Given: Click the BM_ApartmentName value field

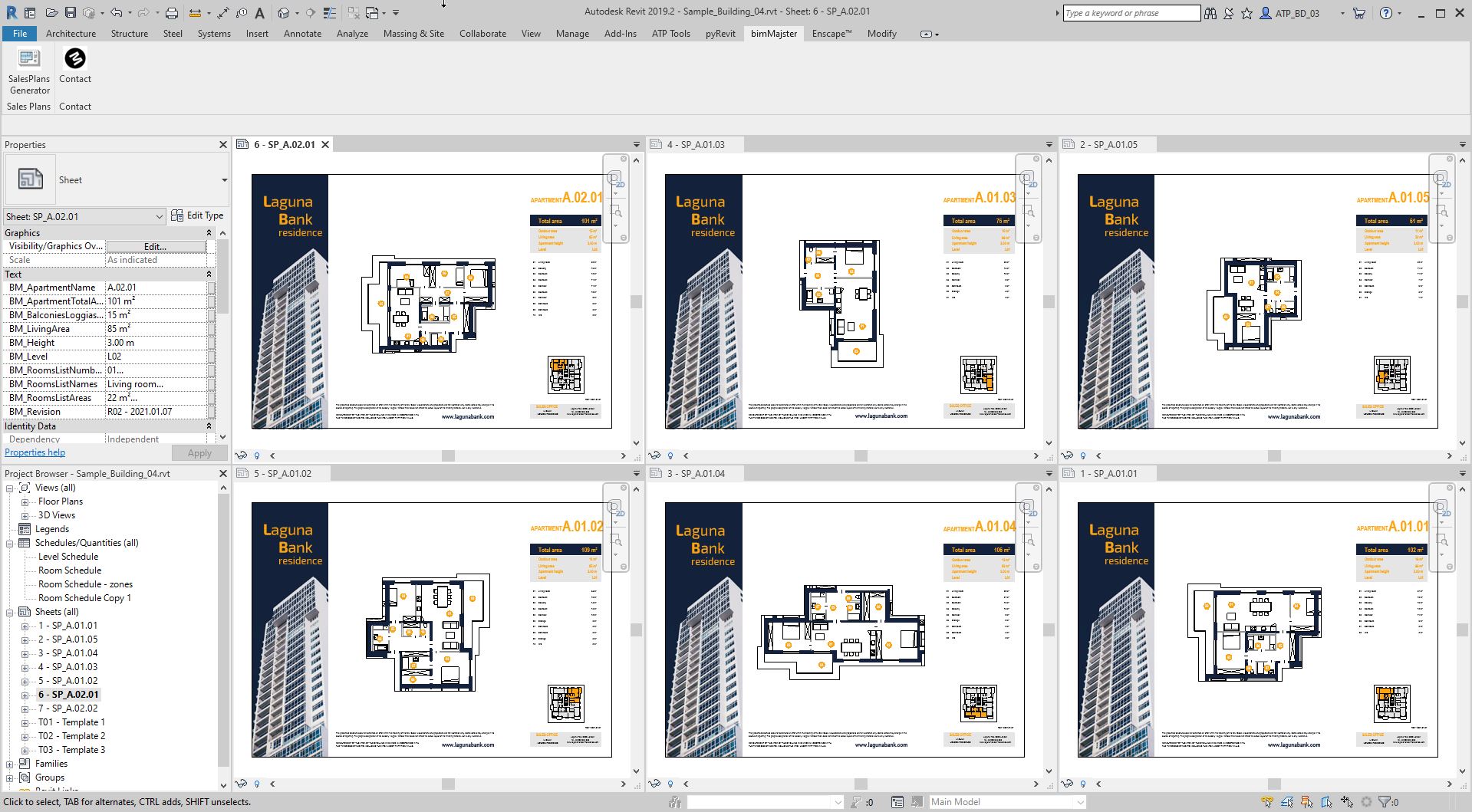Looking at the screenshot, I should pos(156,288).
